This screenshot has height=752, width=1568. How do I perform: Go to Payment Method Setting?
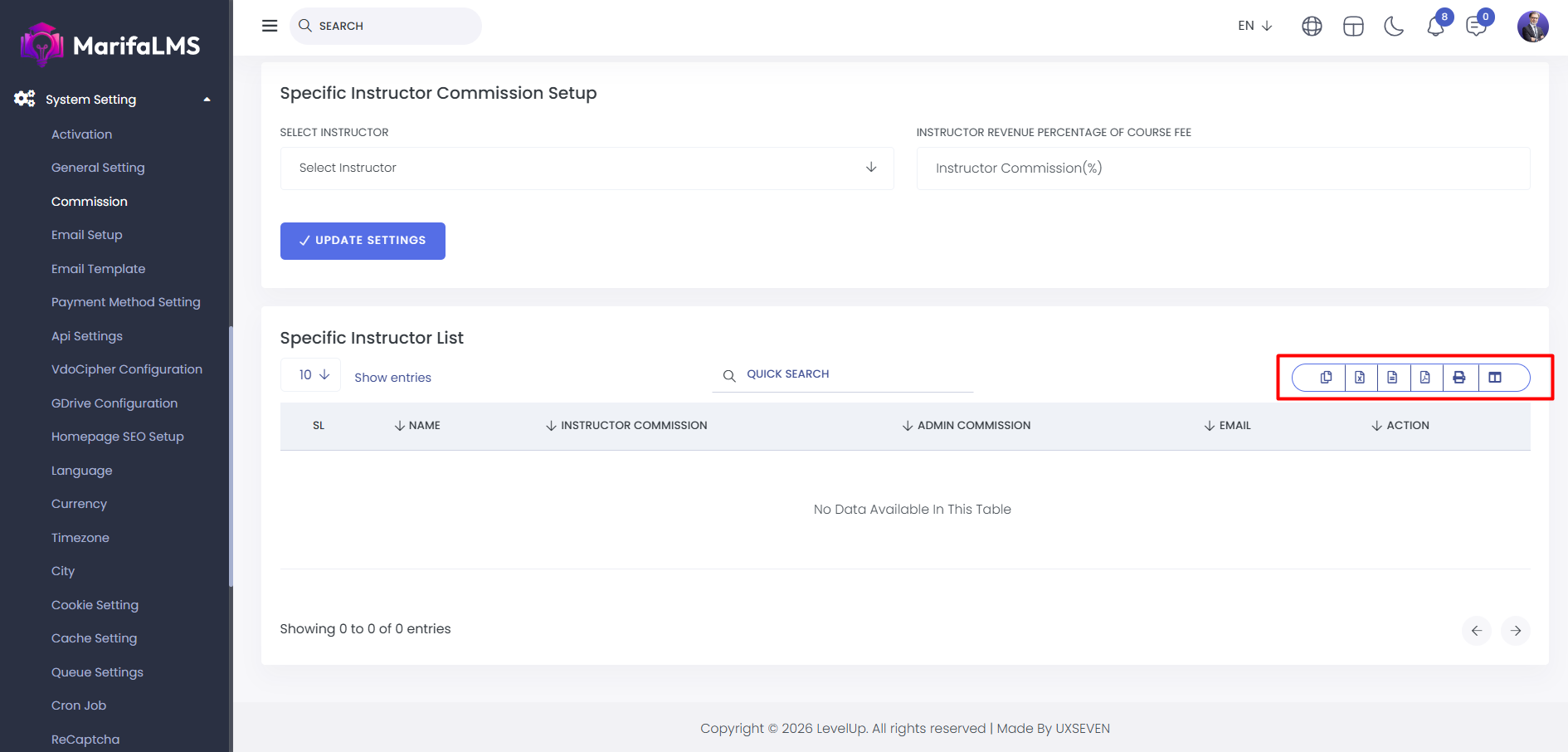(x=126, y=302)
